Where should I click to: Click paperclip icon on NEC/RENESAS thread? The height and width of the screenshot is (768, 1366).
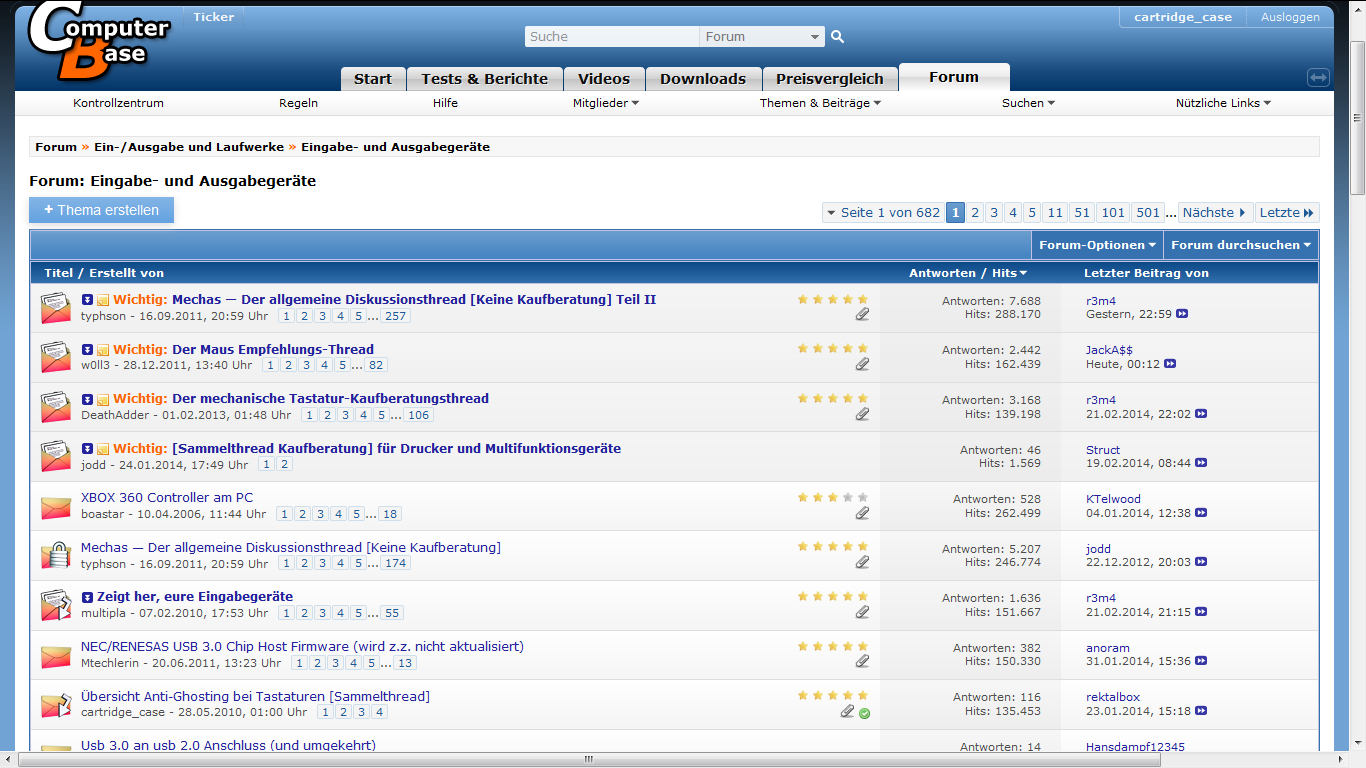862,661
